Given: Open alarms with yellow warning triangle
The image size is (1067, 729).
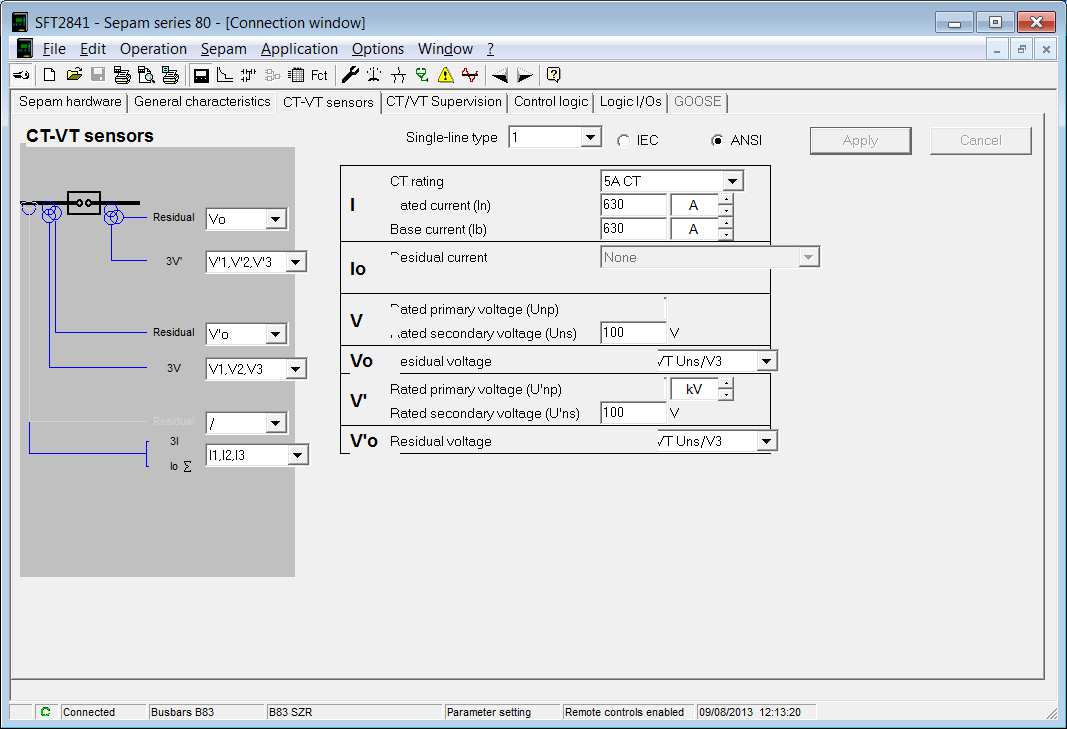Looking at the screenshot, I should (x=446, y=75).
